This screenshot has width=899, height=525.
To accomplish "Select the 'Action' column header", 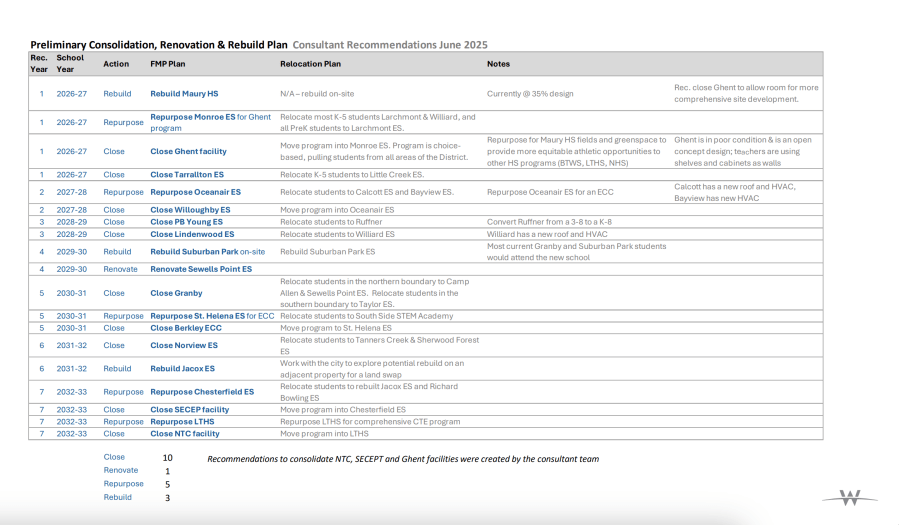I will click(116, 64).
